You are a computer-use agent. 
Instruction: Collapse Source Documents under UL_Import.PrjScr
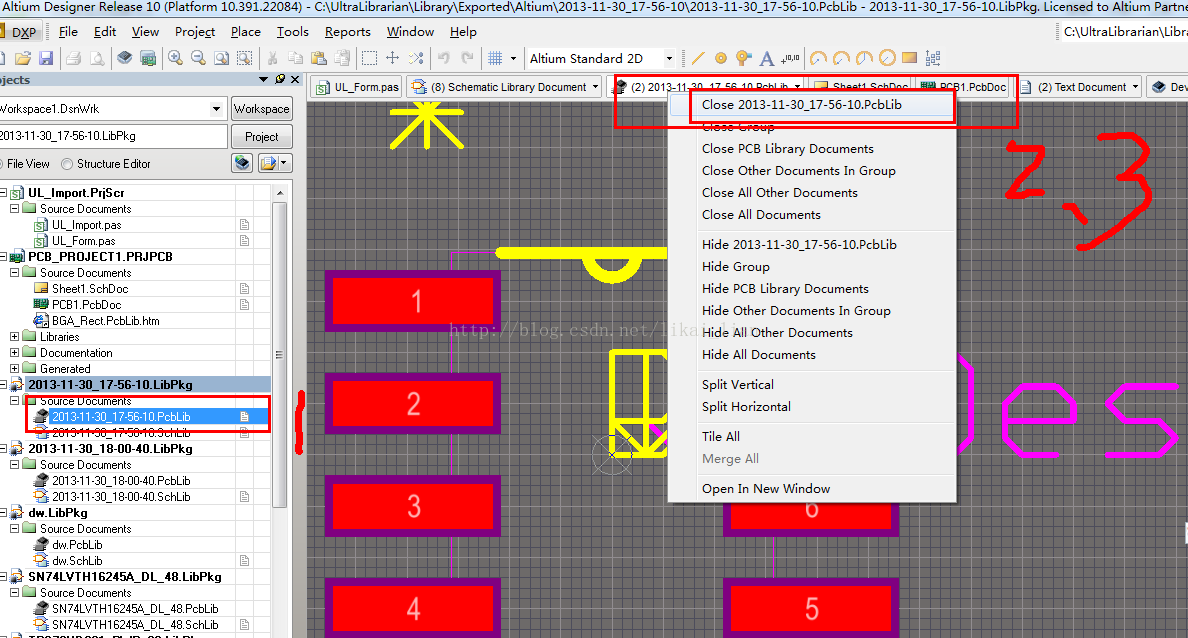click(x=14, y=208)
